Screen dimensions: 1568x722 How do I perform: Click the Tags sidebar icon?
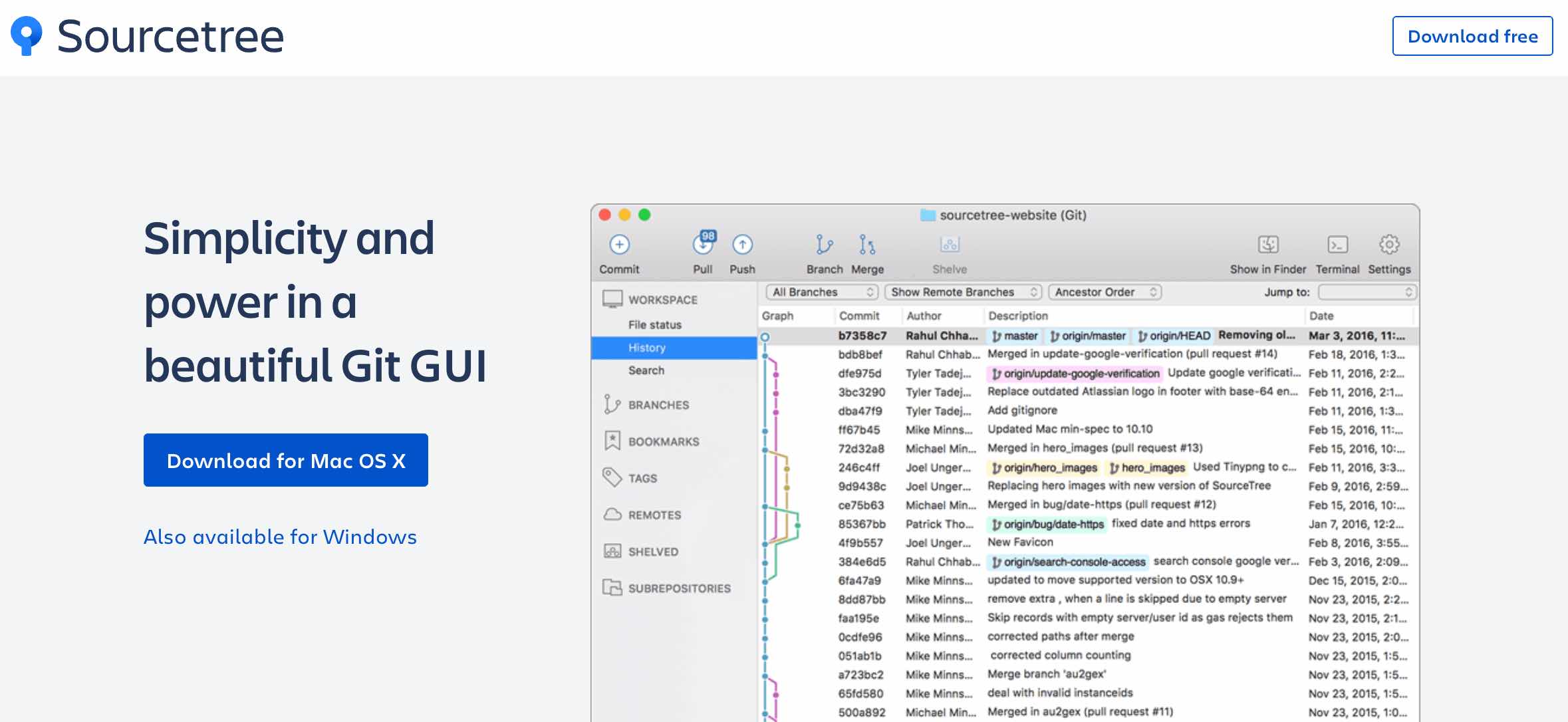click(612, 477)
